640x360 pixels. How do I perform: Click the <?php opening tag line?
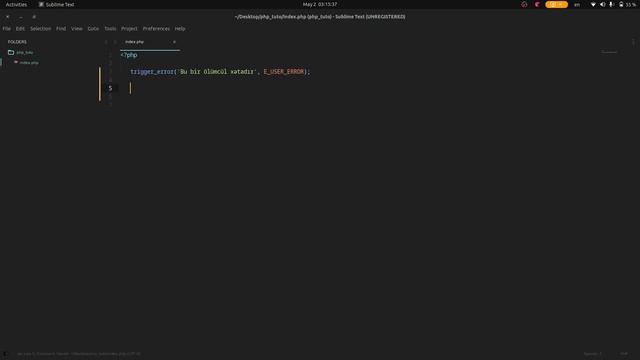(129, 55)
